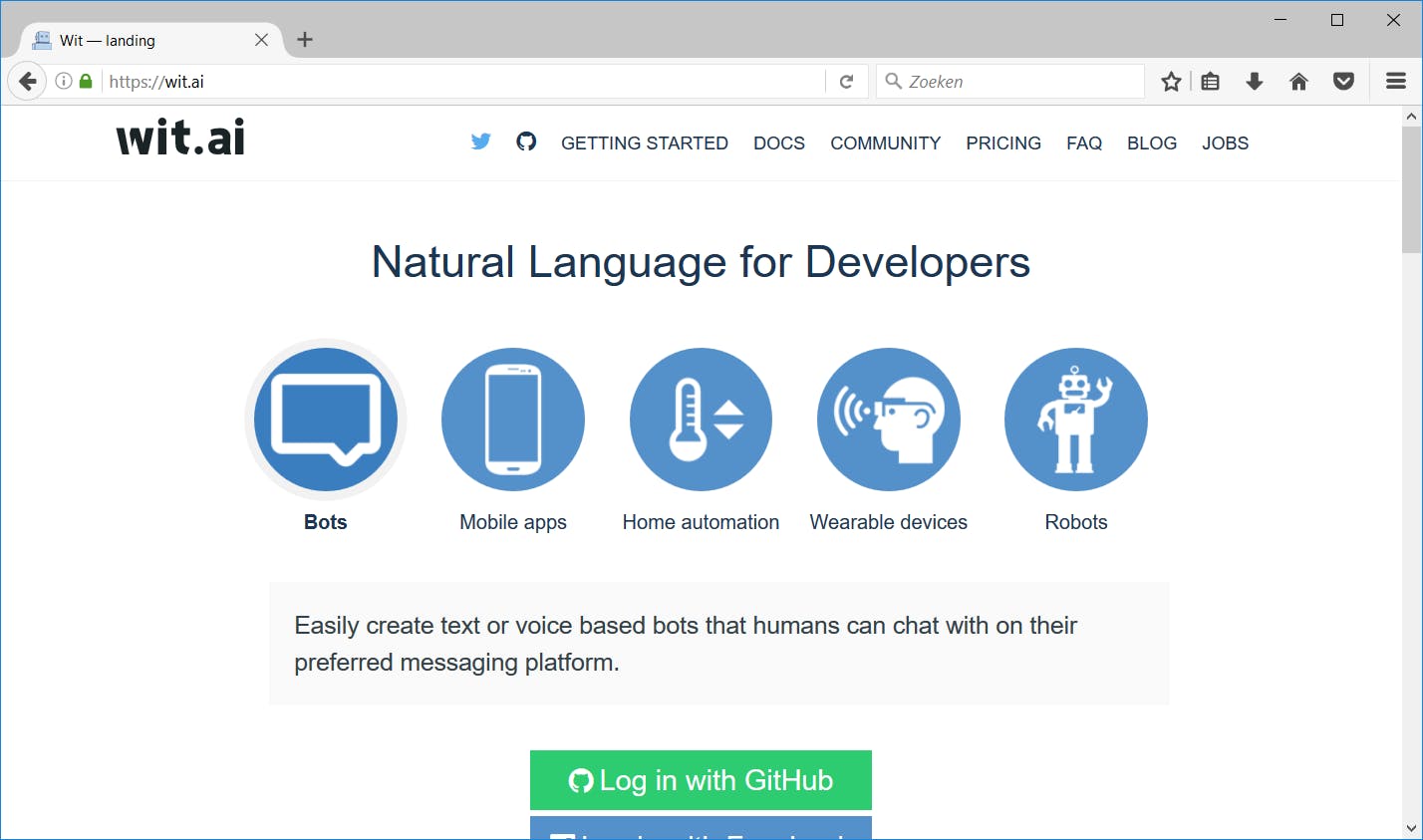Select the Mobile apps phone icon

tap(513, 420)
